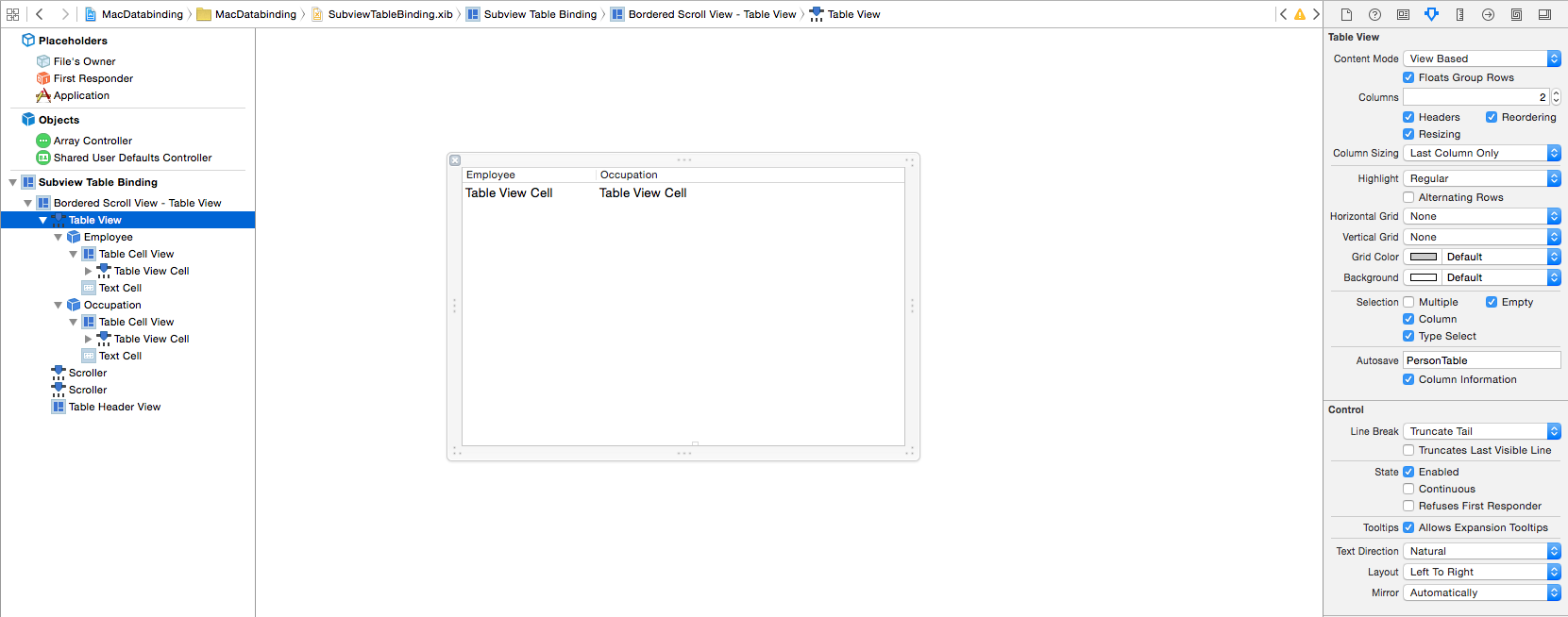The image size is (1568, 617).
Task: Toggle Column selection checkbox
Action: 1408,319
